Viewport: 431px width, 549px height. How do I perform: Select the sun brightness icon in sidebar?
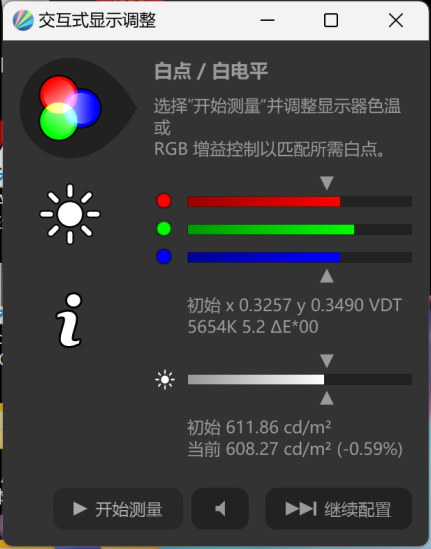coord(70,214)
